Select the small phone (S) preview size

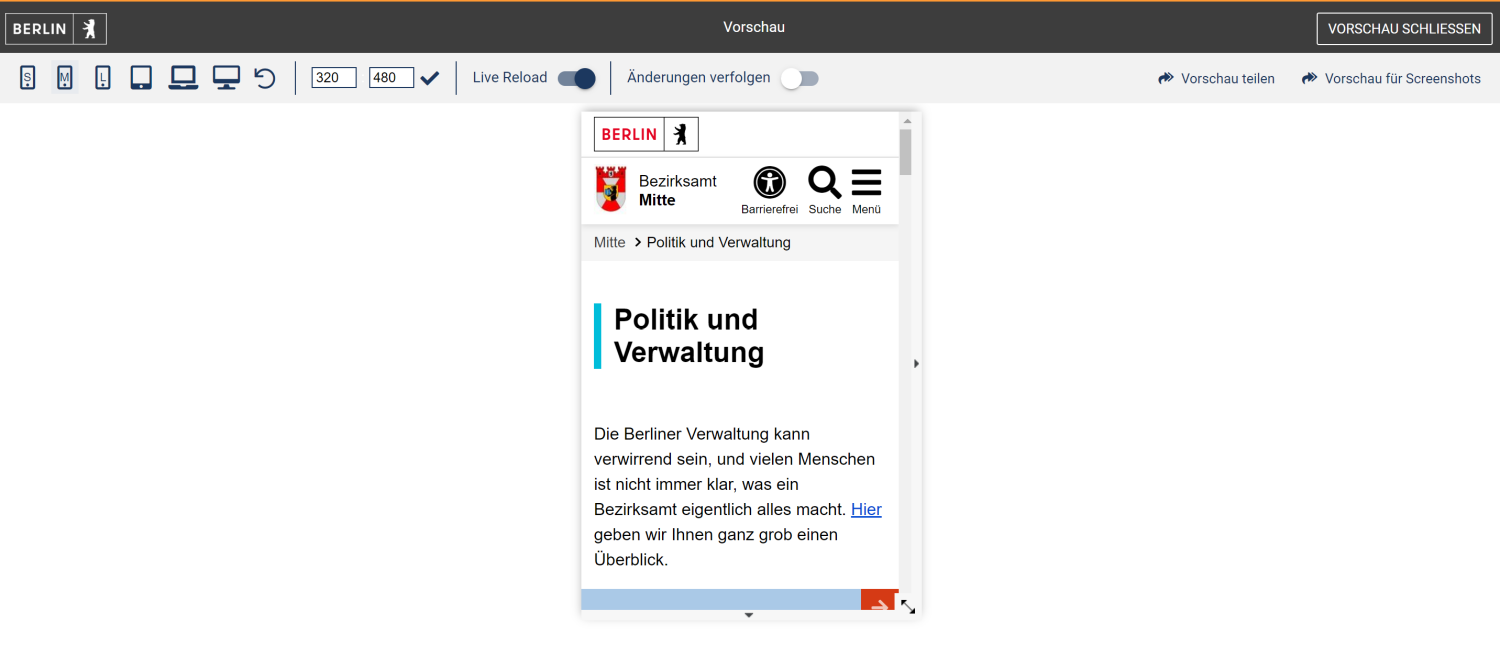click(27, 77)
